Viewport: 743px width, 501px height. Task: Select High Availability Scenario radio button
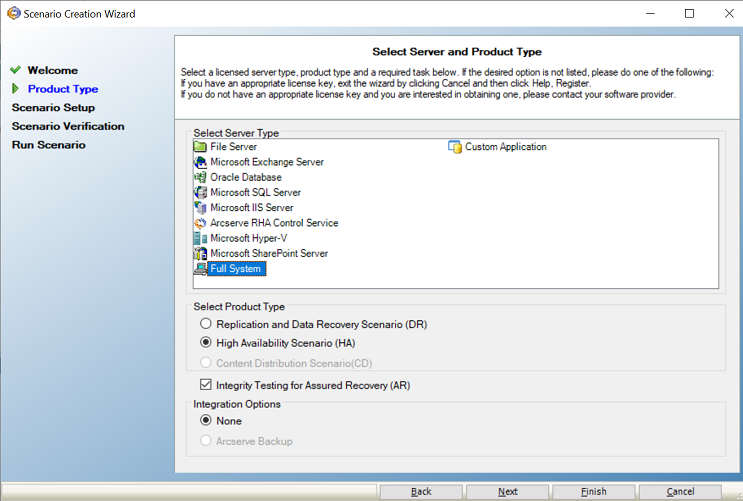[206, 342]
